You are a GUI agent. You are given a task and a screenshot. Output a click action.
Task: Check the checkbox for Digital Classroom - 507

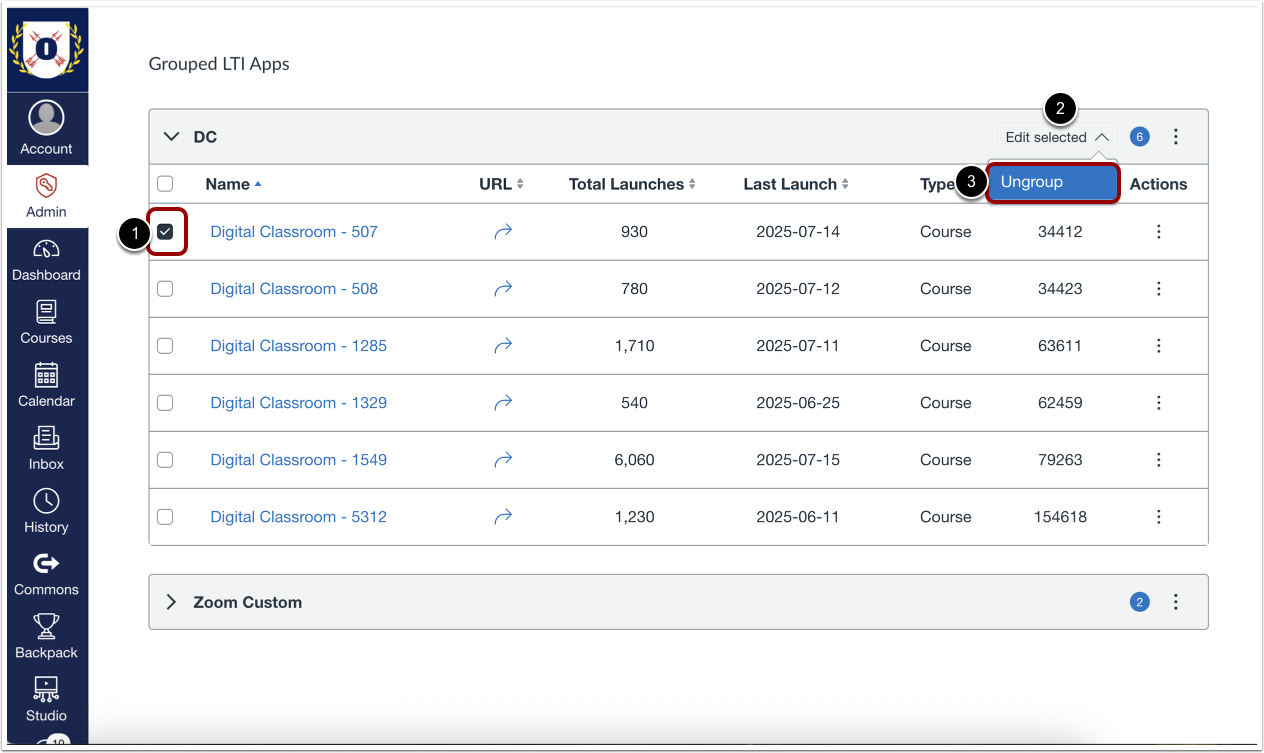pyautogui.click(x=166, y=231)
